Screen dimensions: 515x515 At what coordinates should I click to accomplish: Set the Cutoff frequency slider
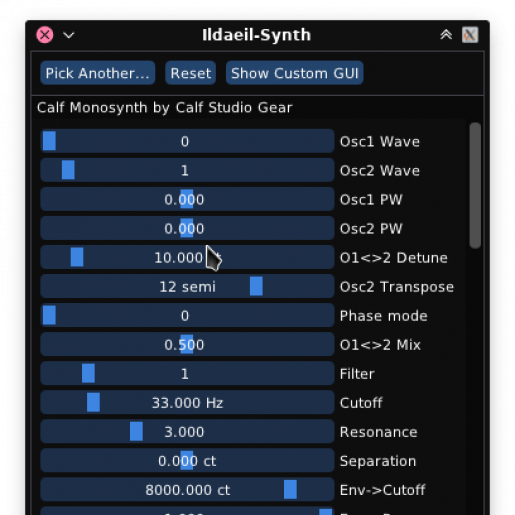click(187, 402)
